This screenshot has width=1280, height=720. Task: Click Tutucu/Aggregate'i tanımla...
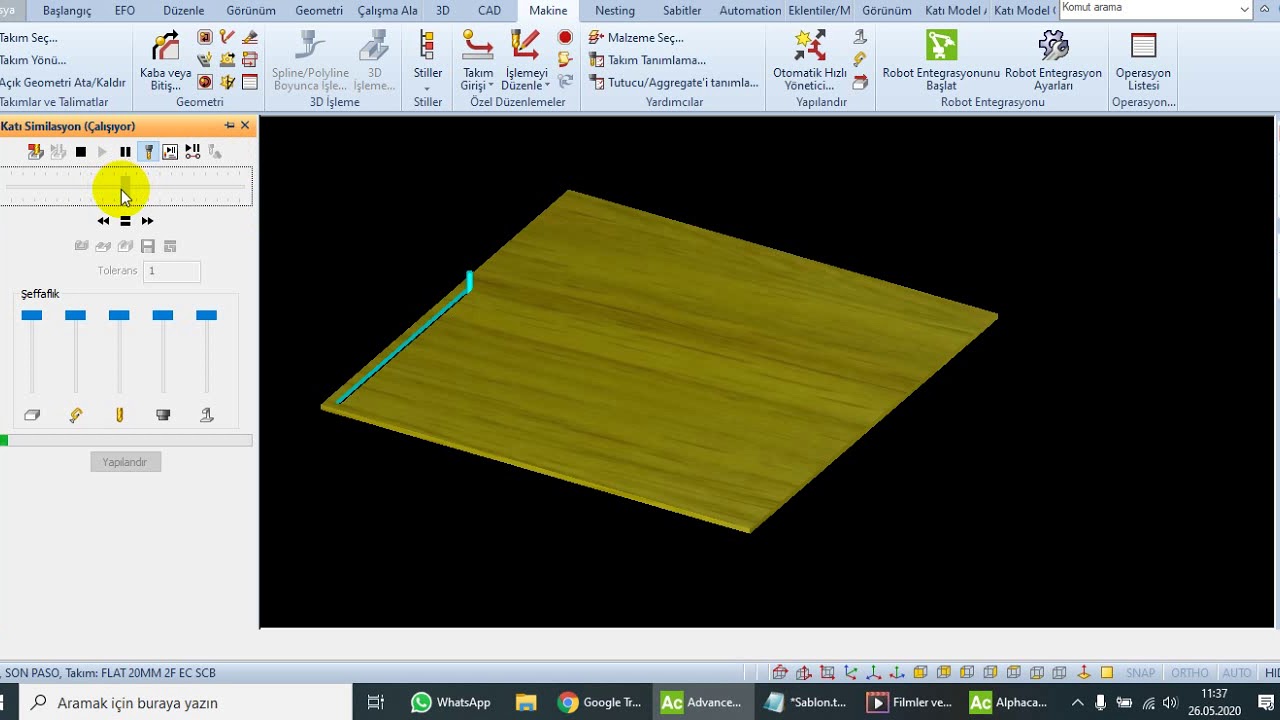coord(674,82)
